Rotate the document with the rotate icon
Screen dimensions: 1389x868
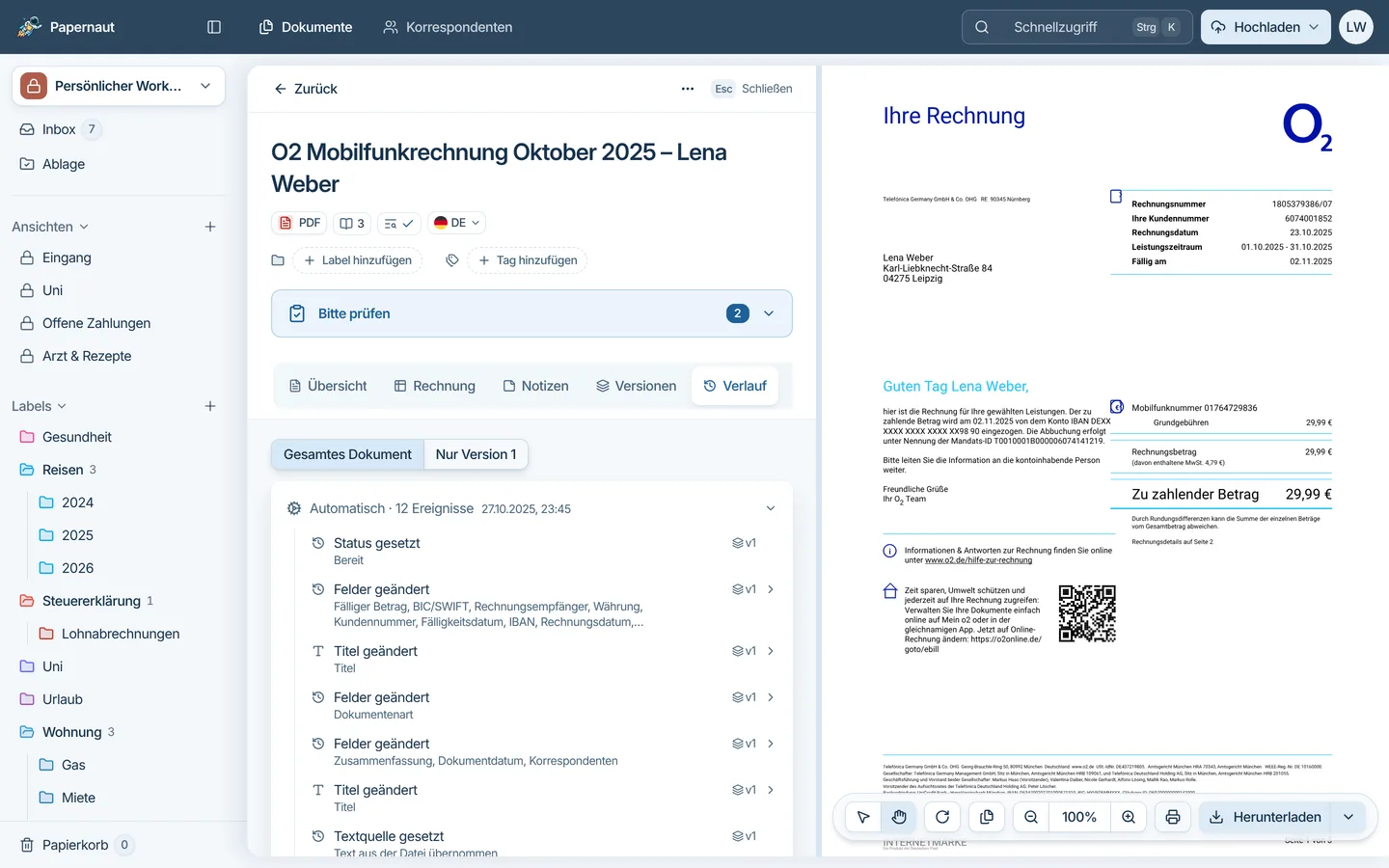tap(942, 817)
